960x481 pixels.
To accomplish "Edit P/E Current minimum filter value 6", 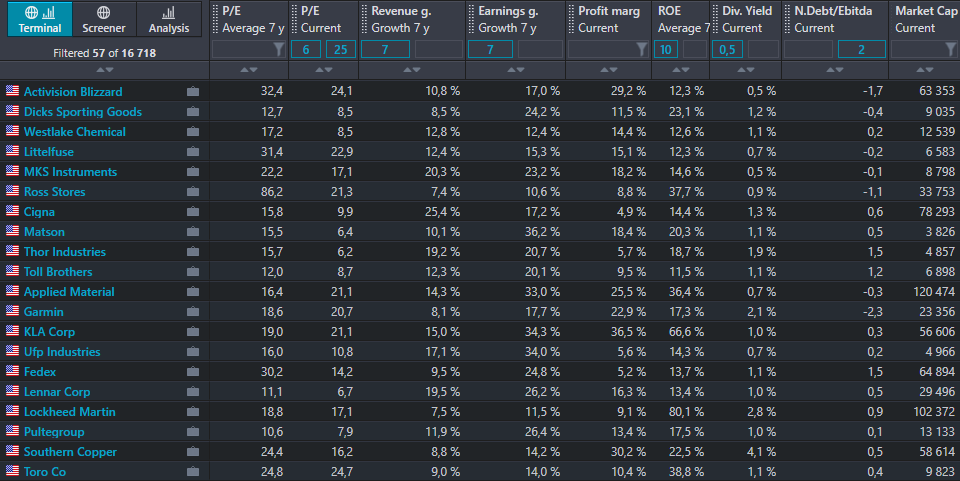I will (x=306, y=49).
